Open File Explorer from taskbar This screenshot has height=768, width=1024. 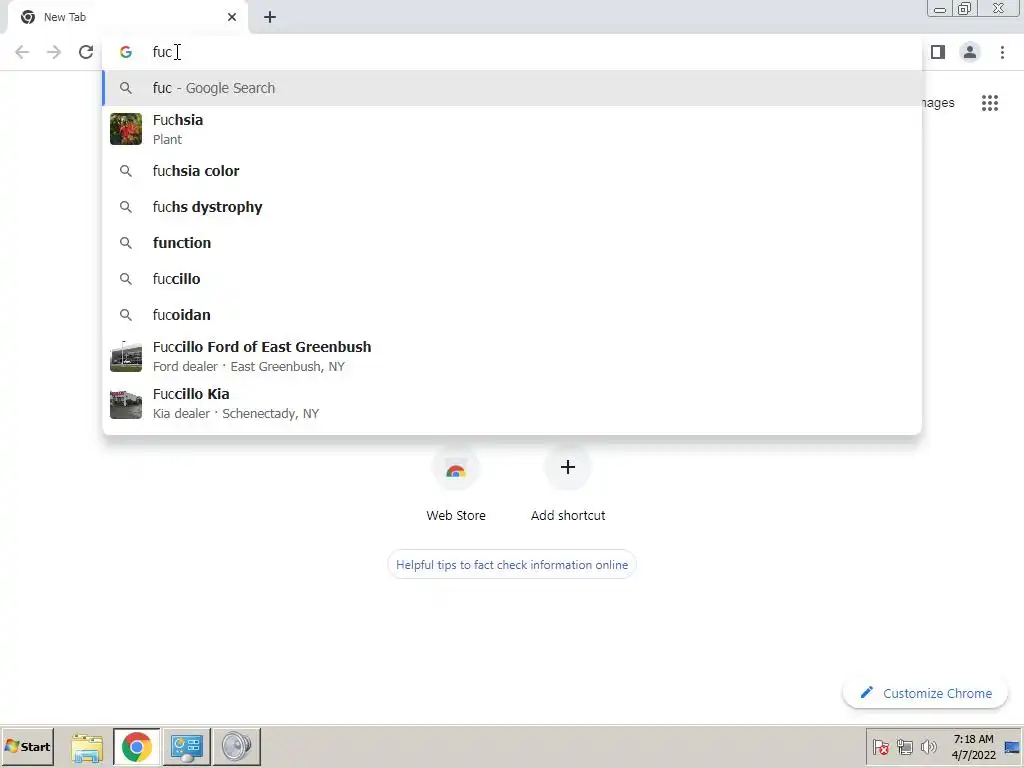87,747
